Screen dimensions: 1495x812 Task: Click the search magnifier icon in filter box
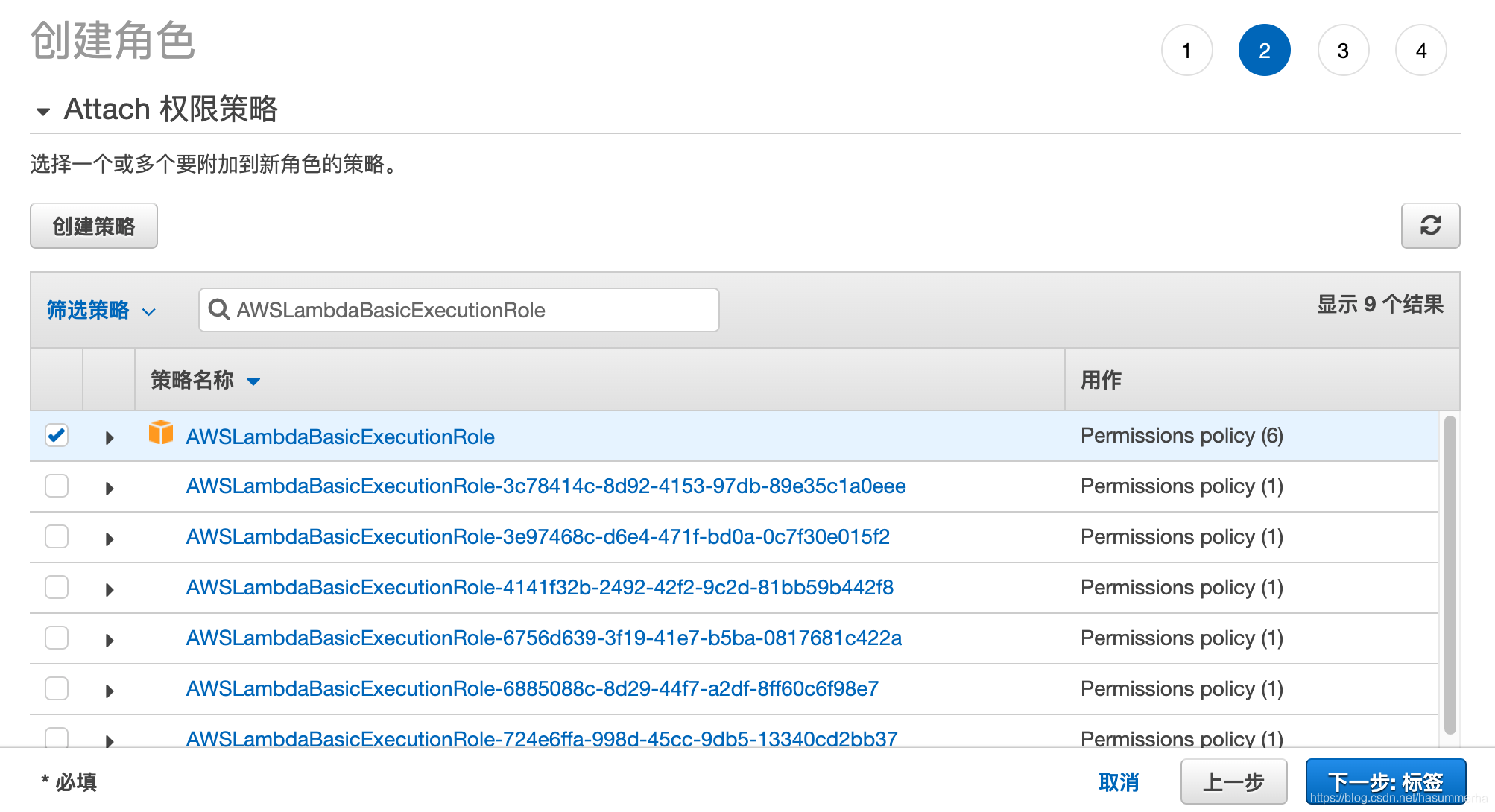(218, 309)
